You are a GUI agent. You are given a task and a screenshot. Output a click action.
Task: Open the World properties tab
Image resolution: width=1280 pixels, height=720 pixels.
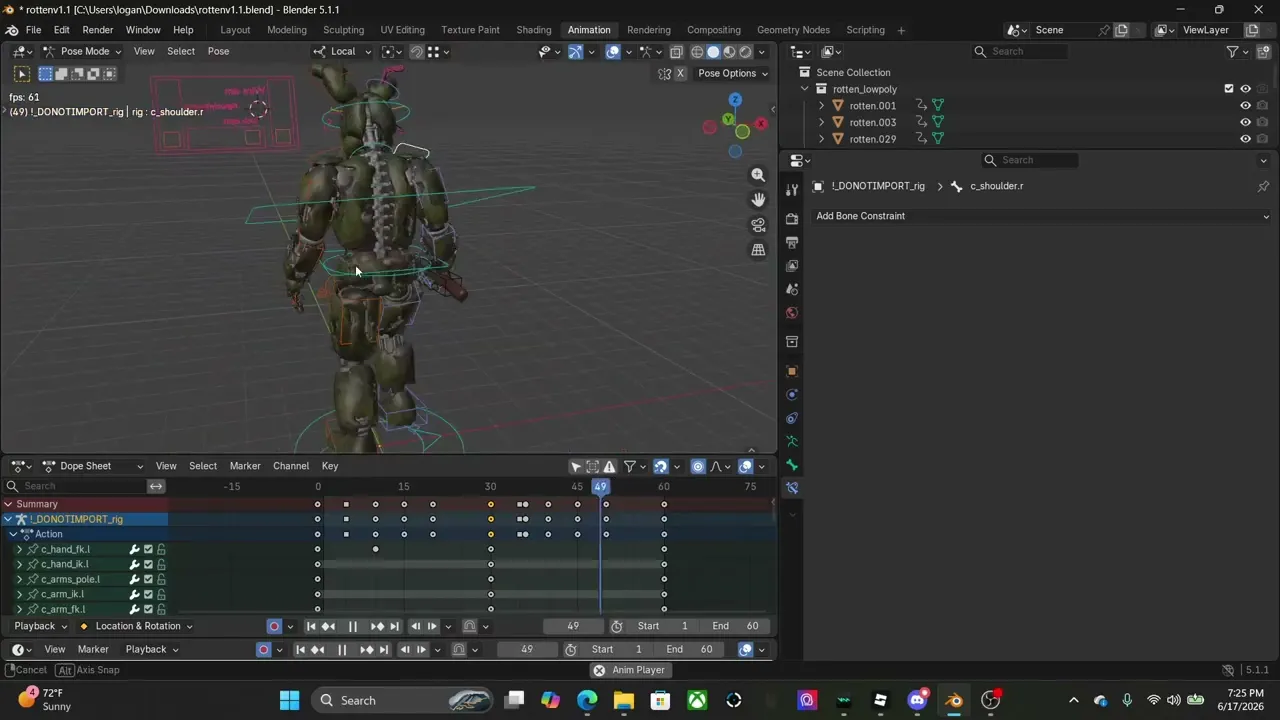pos(792,313)
